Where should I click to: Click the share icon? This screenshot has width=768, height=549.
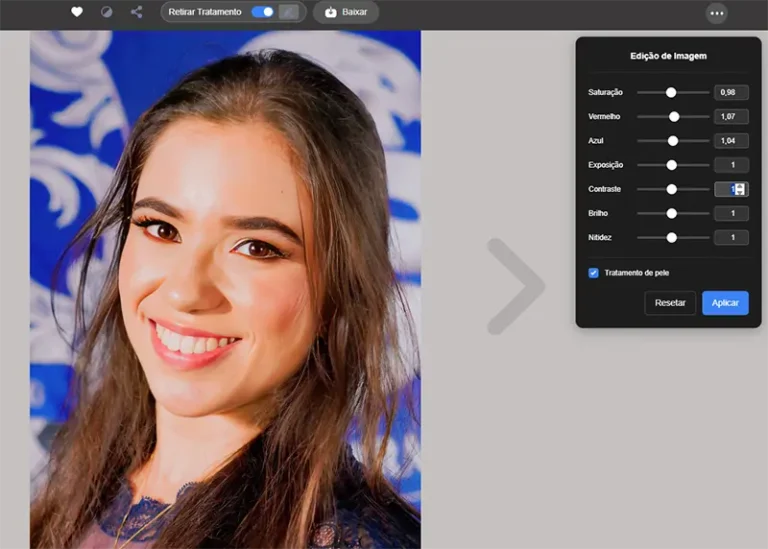tap(136, 12)
